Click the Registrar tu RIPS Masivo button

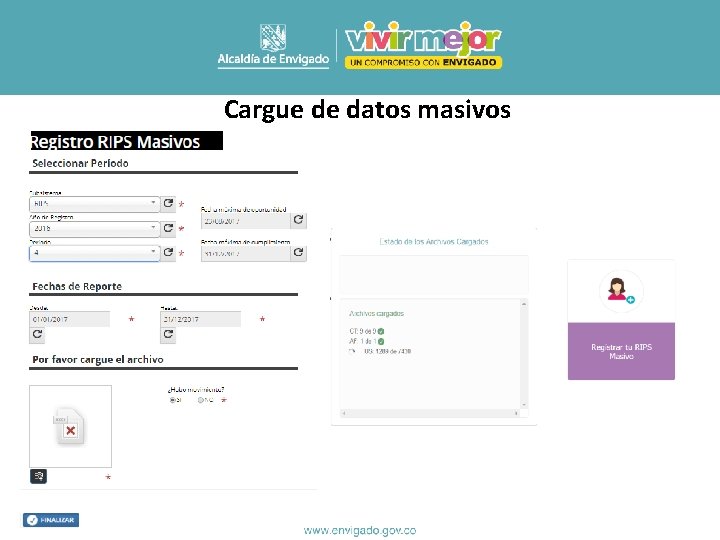pos(621,351)
